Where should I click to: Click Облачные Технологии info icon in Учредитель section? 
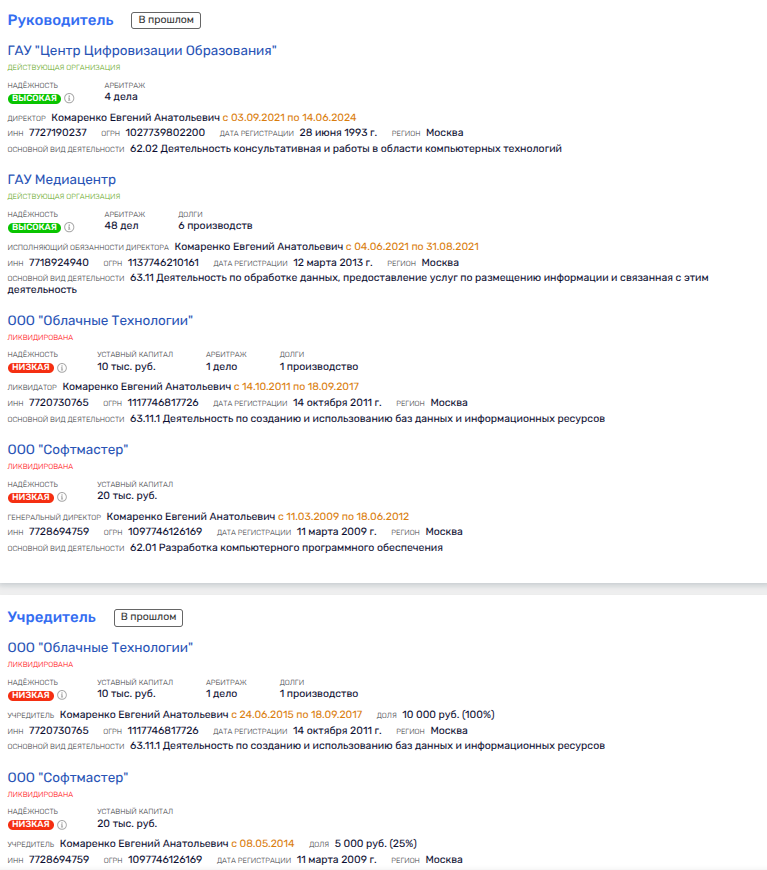[x=62, y=694]
